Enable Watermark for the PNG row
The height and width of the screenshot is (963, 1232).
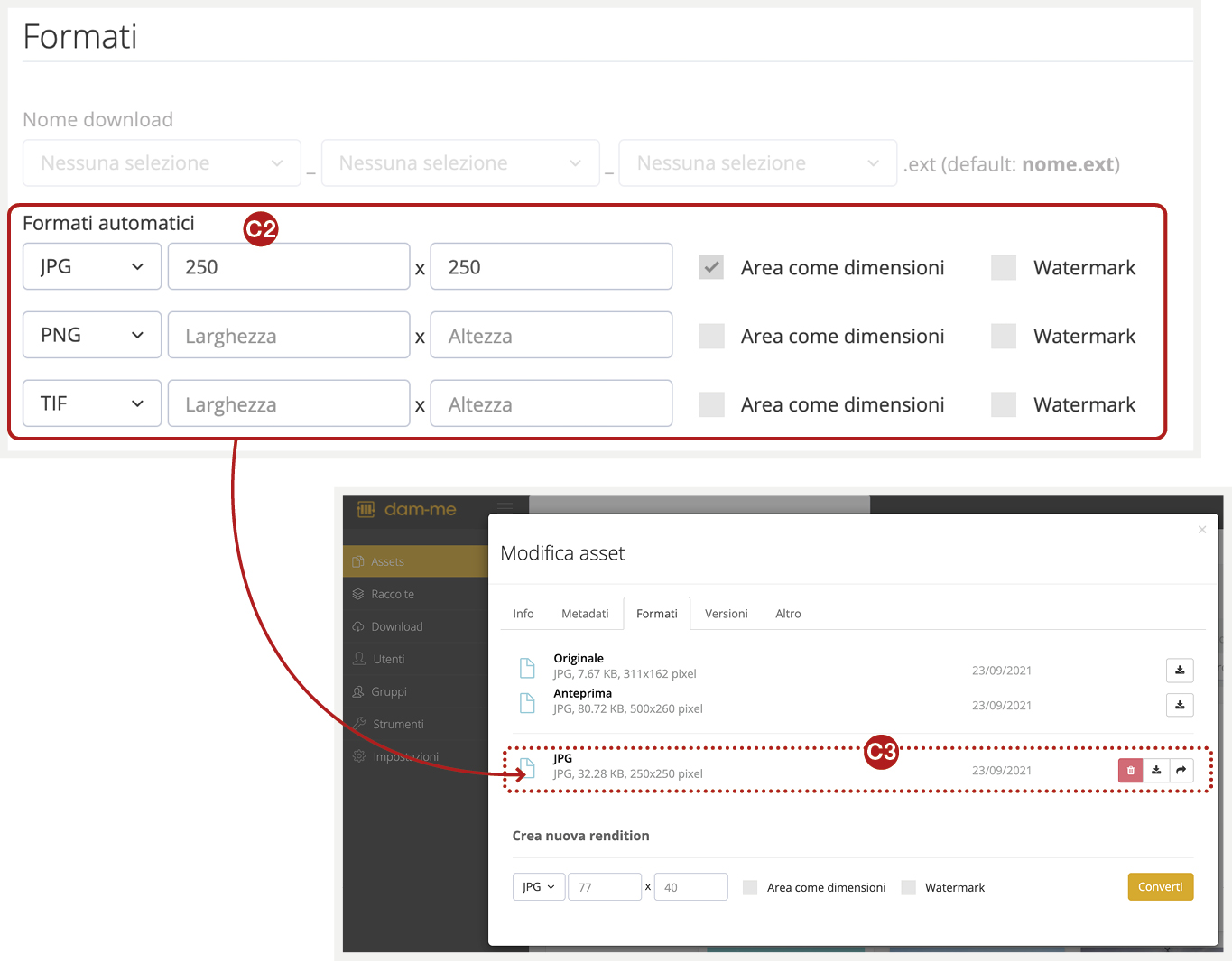click(x=1003, y=336)
